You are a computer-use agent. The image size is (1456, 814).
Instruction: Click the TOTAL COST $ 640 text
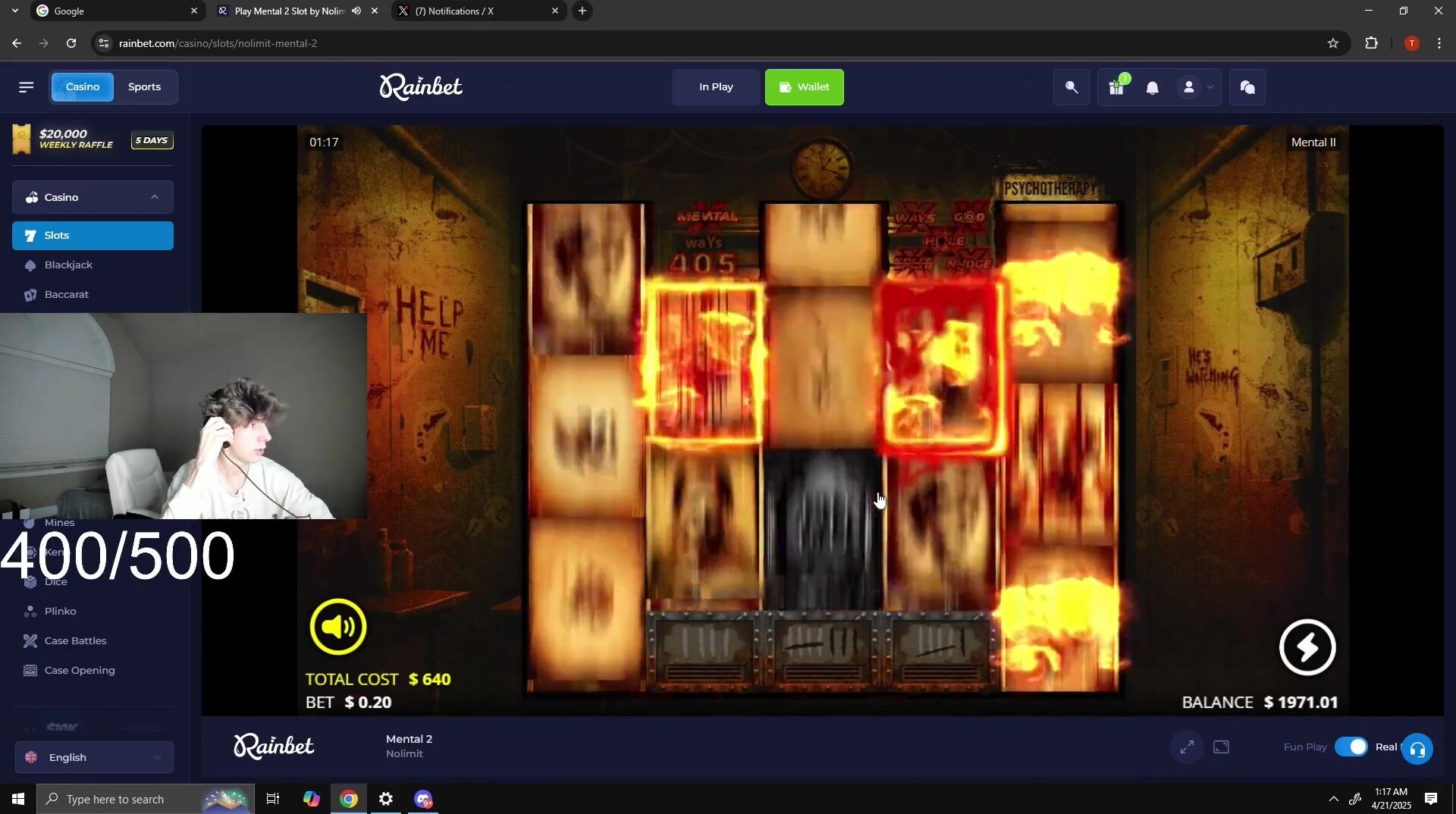378,679
